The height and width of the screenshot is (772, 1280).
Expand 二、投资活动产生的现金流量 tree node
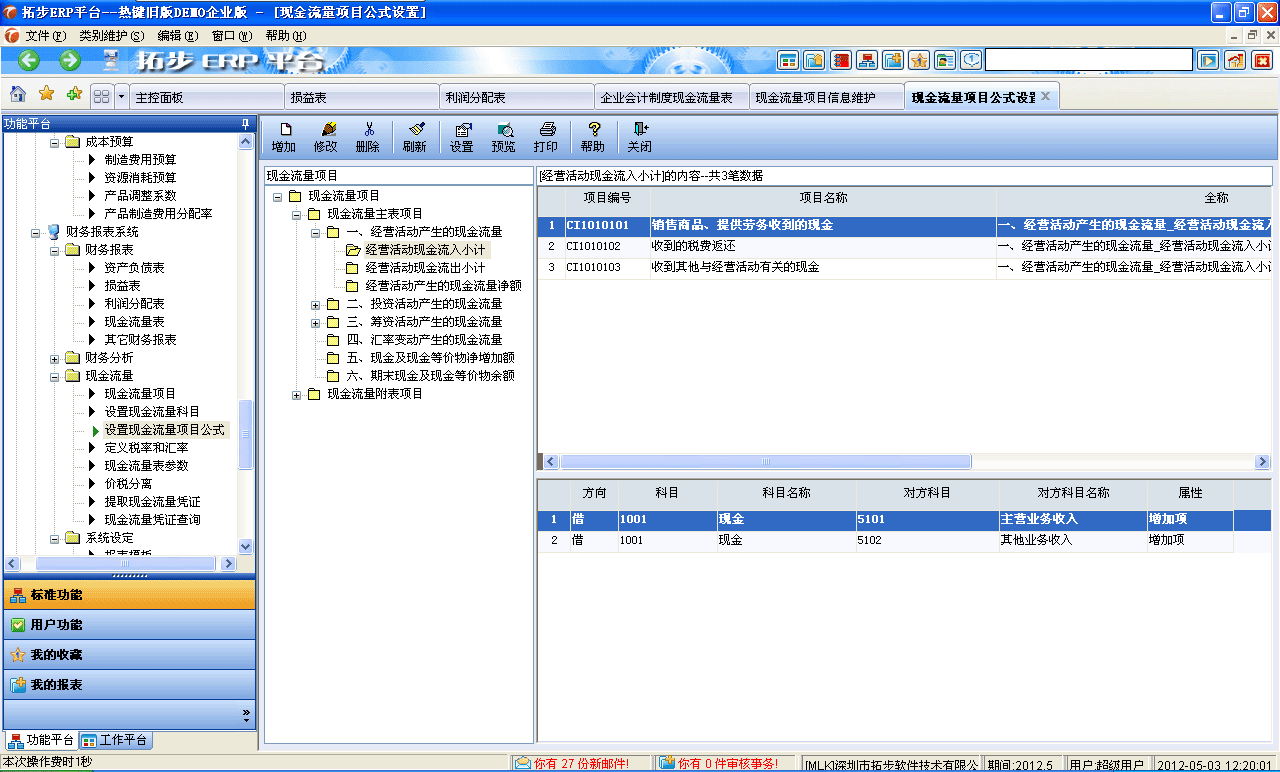click(x=315, y=307)
